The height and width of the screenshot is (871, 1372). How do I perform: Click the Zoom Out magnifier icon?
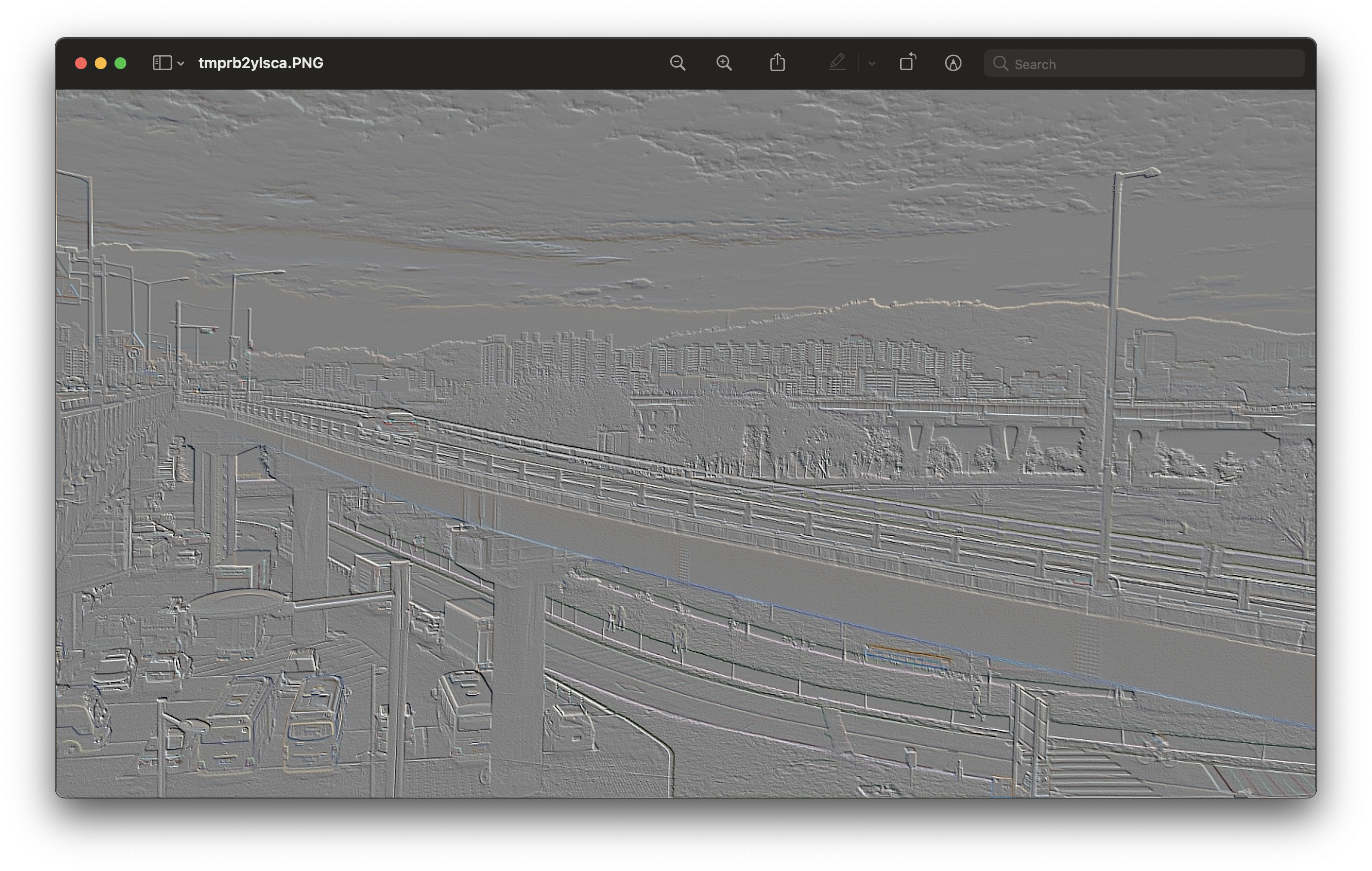677,63
